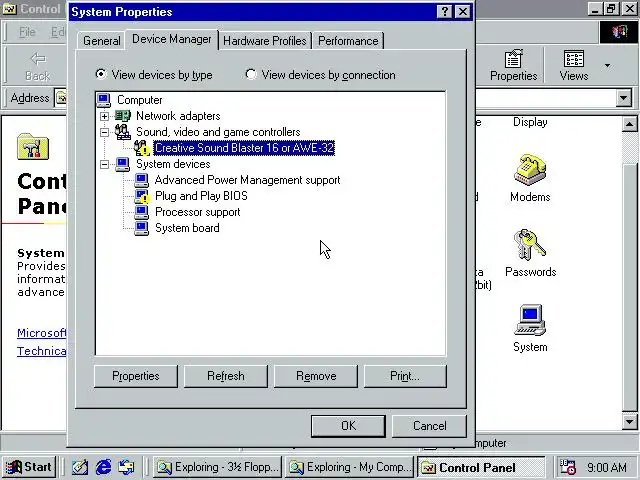The image size is (640, 480).
Task: Open the Passwords icon in Control Panel
Action: point(530,245)
